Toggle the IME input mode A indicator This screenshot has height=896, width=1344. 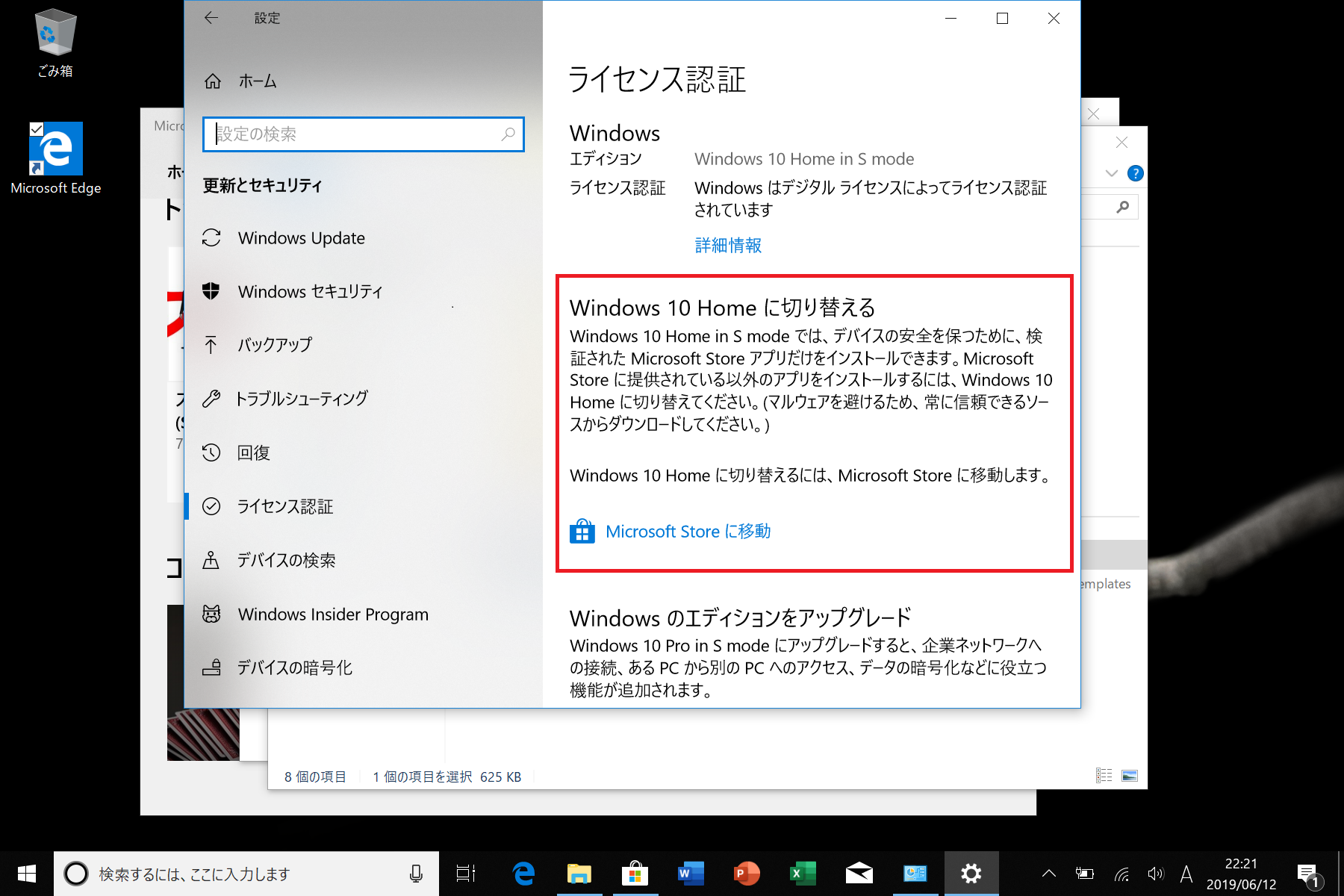tap(1186, 874)
